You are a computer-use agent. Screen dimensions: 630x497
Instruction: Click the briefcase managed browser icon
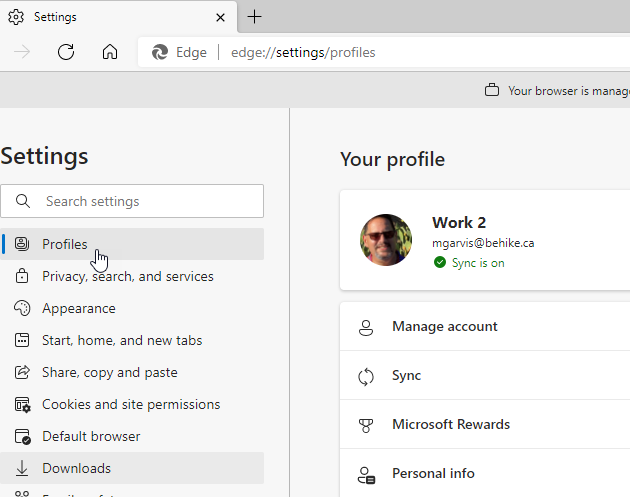point(491,90)
